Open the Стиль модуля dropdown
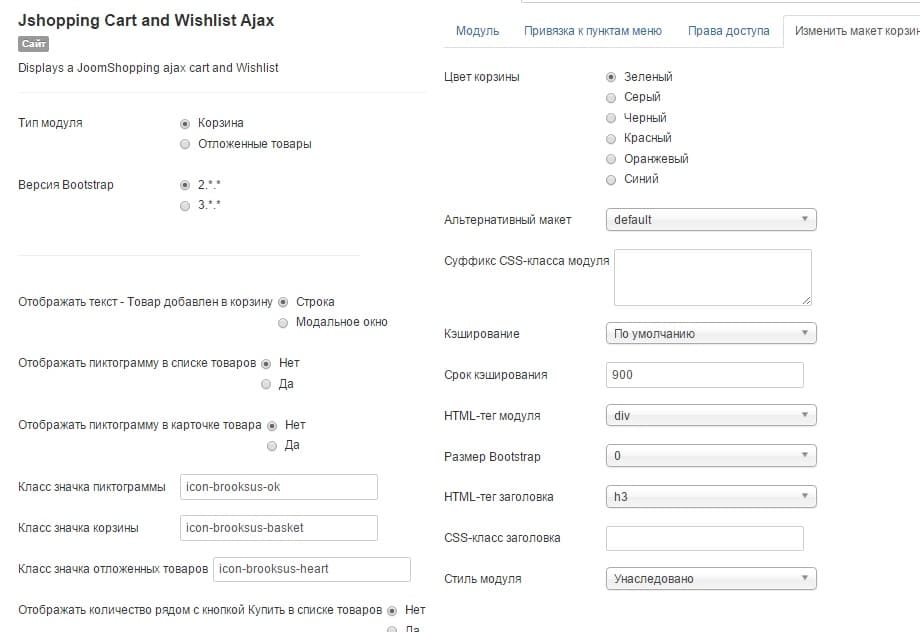Screen dimensions: 920x632 click(711, 579)
